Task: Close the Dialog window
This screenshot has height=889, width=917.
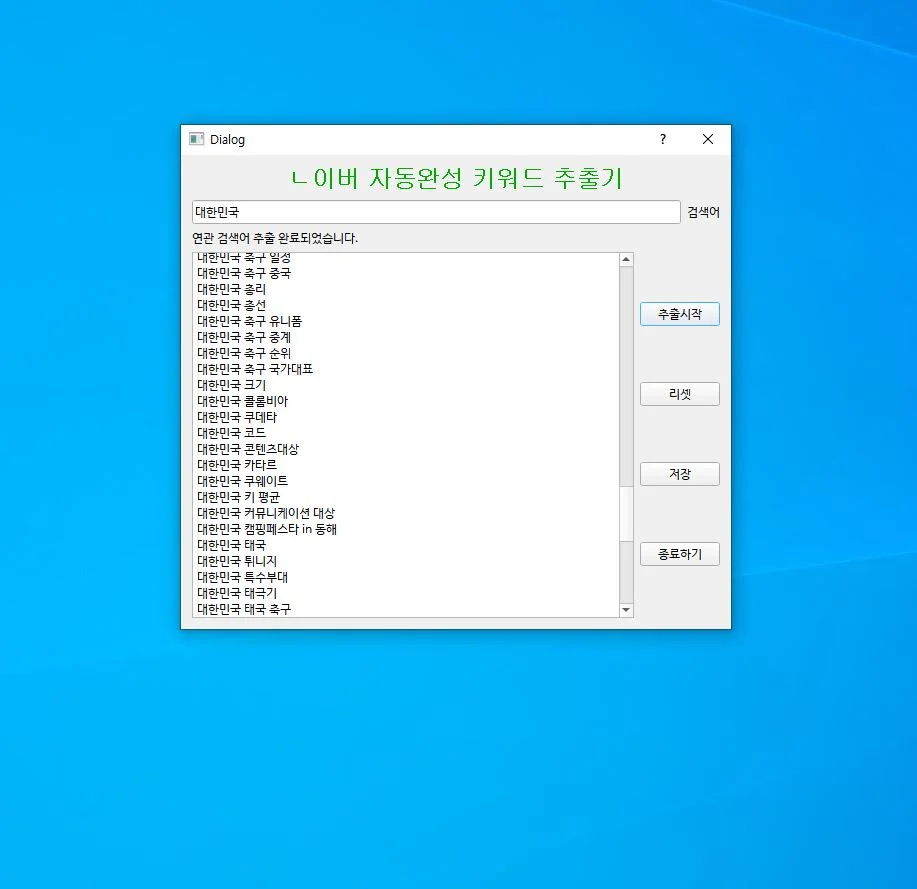Action: (708, 139)
